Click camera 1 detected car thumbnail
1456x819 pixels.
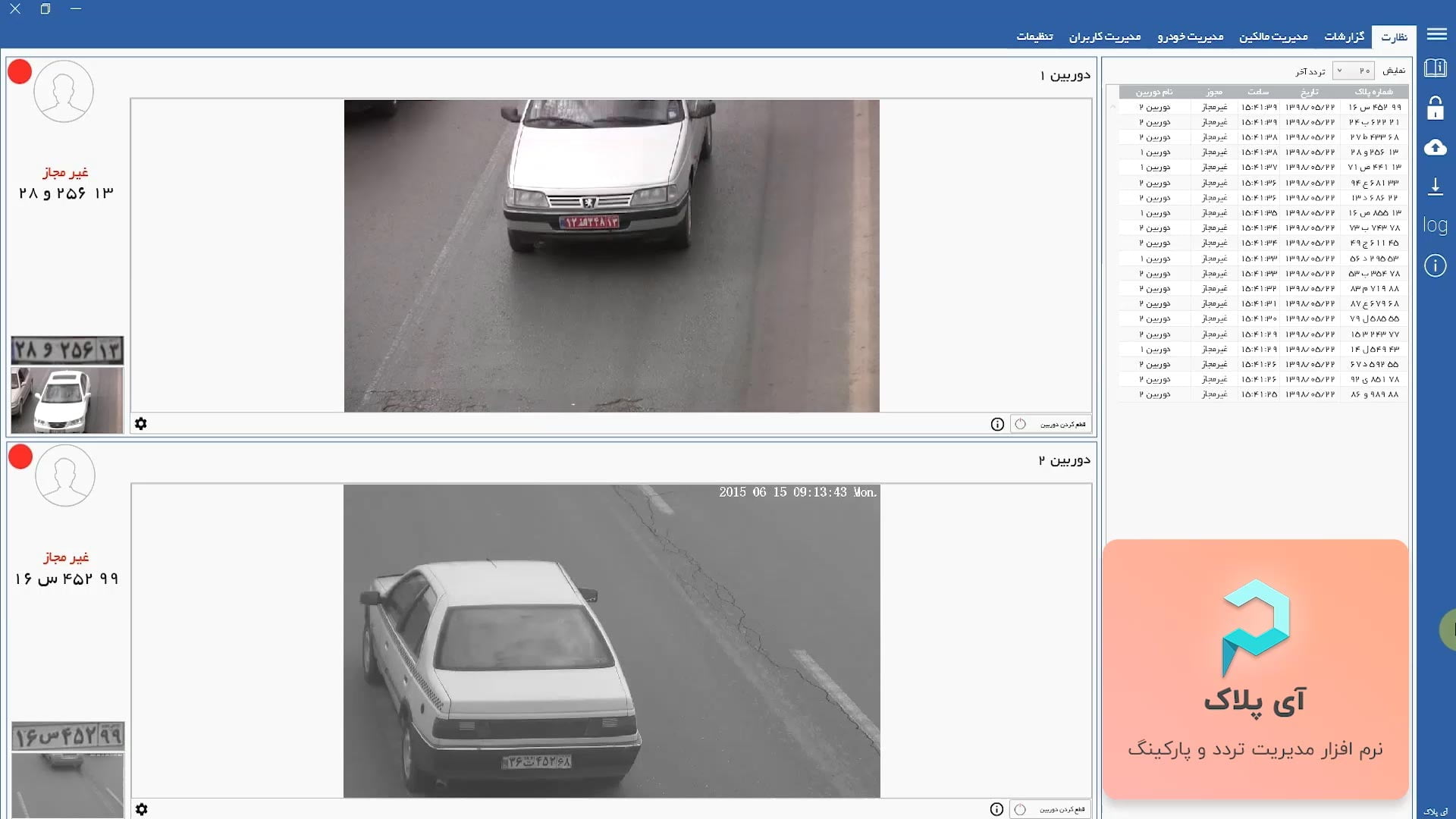pyautogui.click(x=67, y=400)
